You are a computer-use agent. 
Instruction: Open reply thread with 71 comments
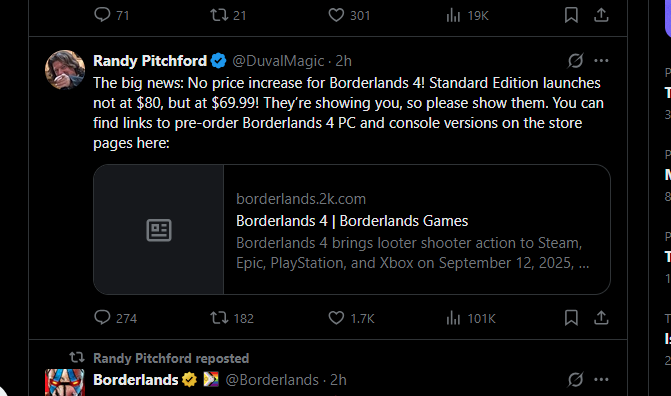tap(111, 15)
